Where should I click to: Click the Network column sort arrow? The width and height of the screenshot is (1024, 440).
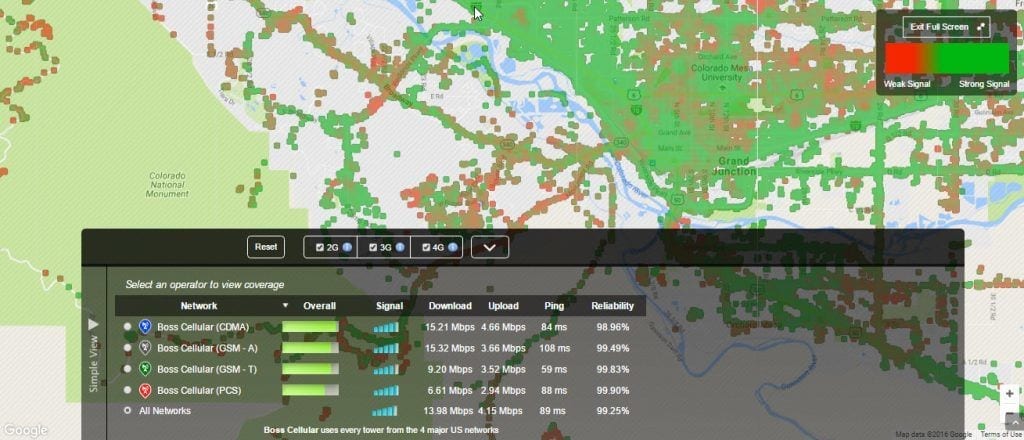(x=285, y=306)
